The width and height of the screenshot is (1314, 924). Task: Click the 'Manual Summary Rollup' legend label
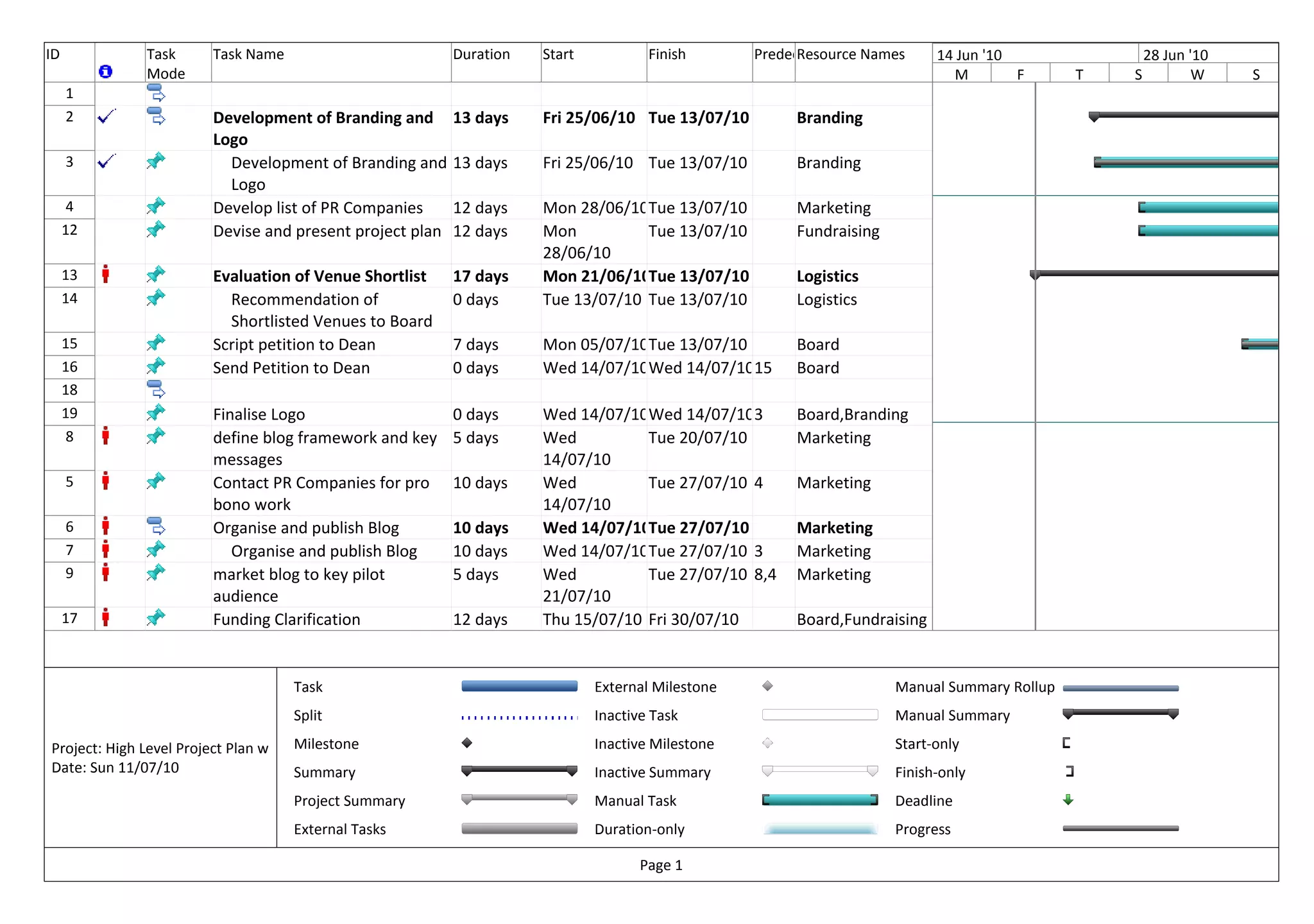pos(975,687)
